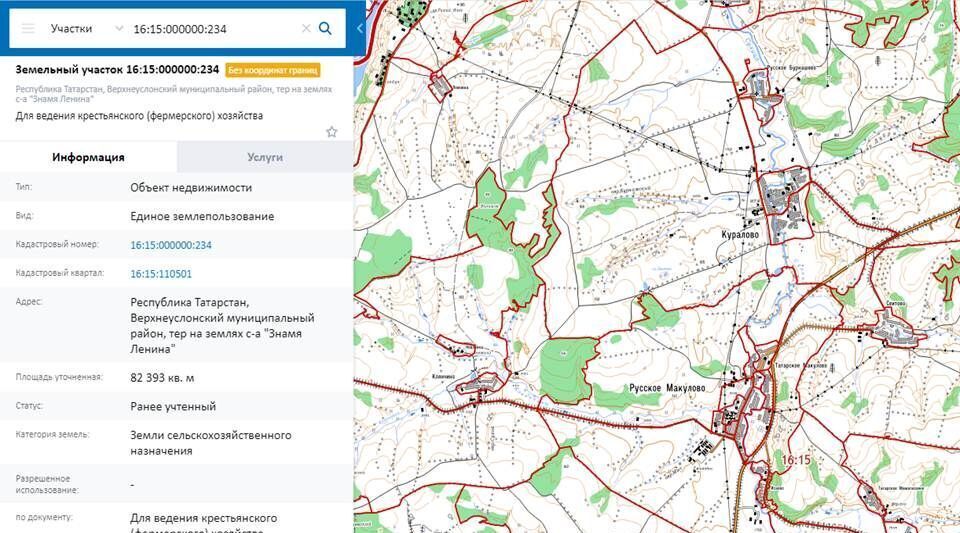Click the Татарское Макулово map label
960x533 pixels.
[801, 365]
